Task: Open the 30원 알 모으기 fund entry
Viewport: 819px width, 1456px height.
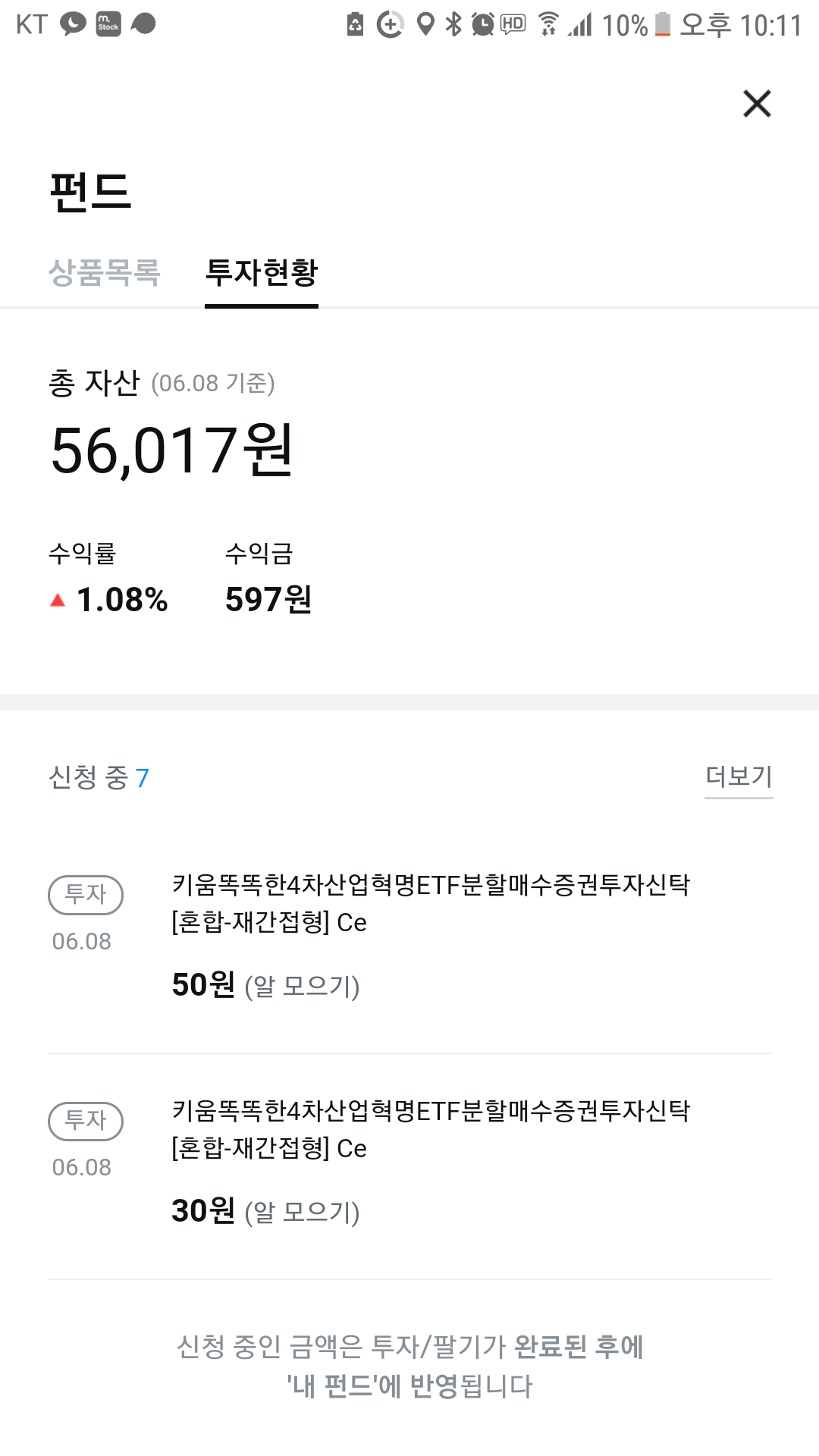Action: [x=409, y=1166]
